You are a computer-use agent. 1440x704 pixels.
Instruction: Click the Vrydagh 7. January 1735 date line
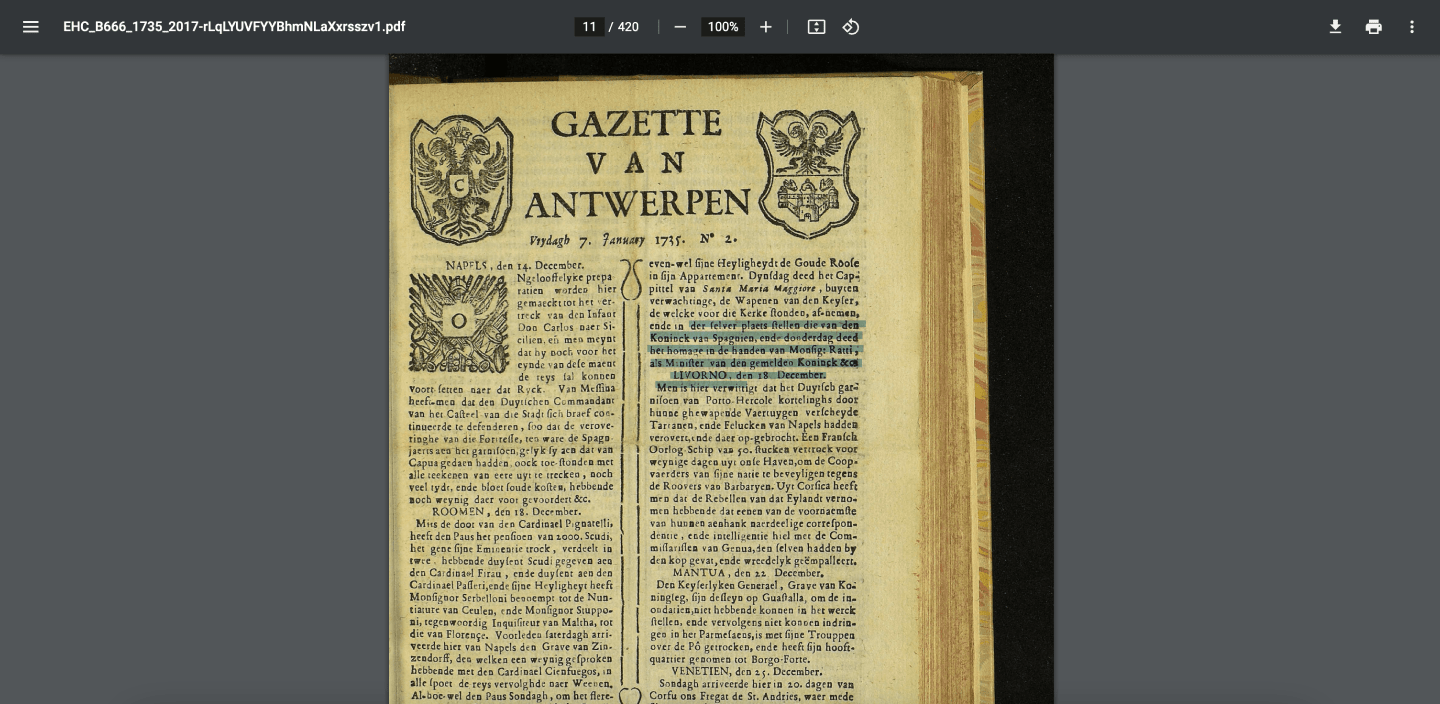633,240
